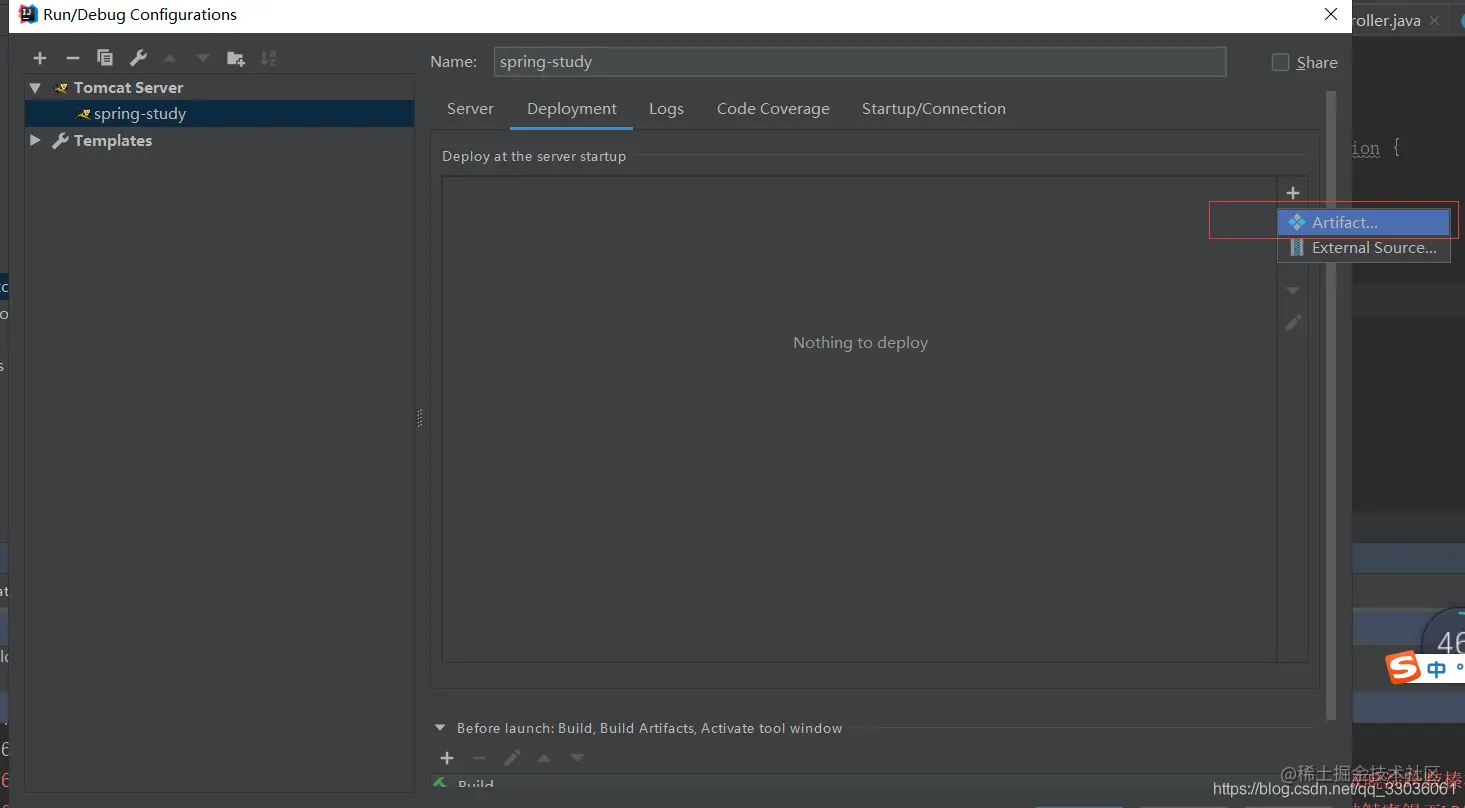Viewport: 1465px width, 808px height.
Task: Select Templates tree row
Action: coord(220,140)
